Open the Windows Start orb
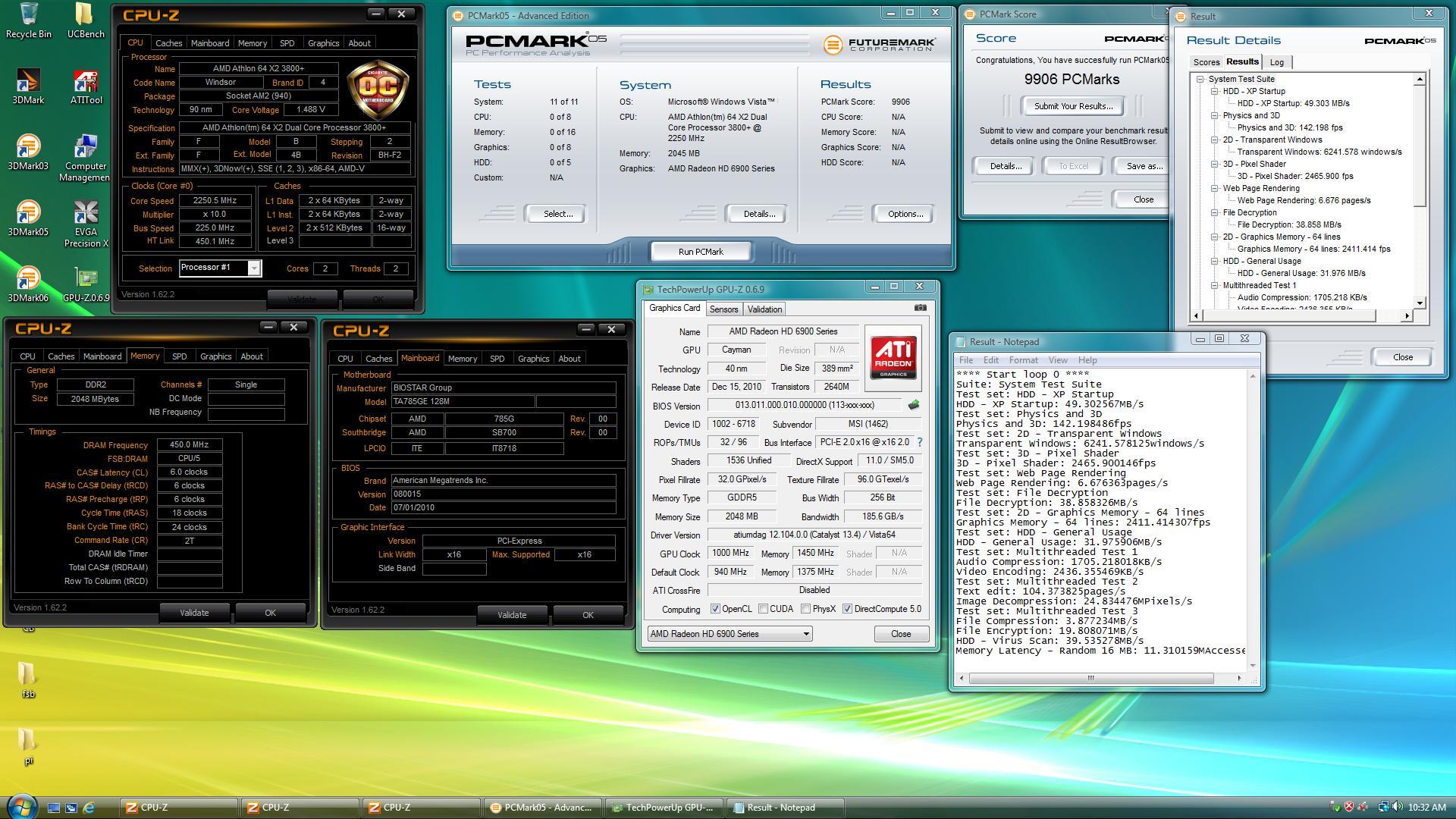The image size is (1456, 819). point(20,806)
